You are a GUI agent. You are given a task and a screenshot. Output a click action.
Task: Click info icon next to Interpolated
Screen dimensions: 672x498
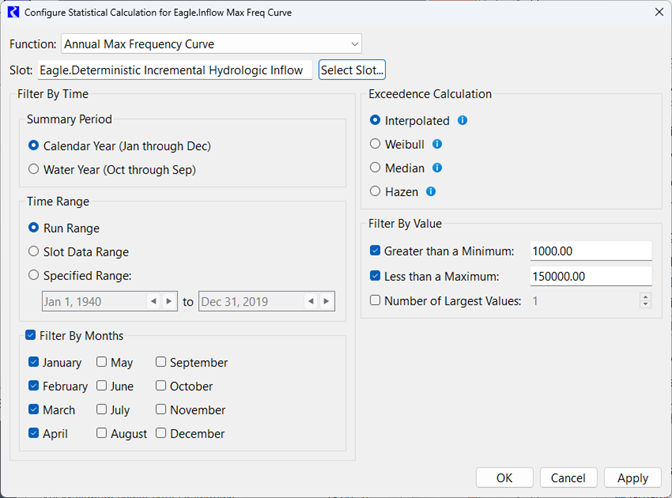point(462,121)
